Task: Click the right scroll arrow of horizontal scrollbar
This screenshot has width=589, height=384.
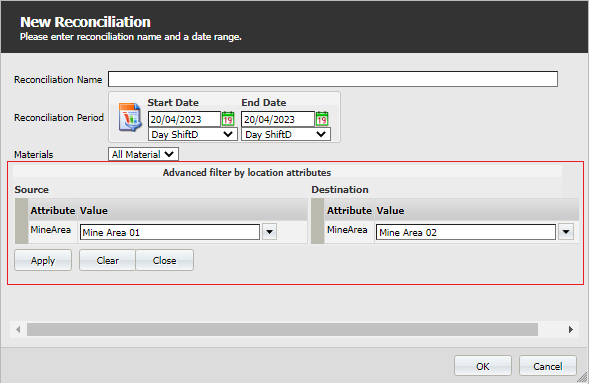Action: [571, 330]
